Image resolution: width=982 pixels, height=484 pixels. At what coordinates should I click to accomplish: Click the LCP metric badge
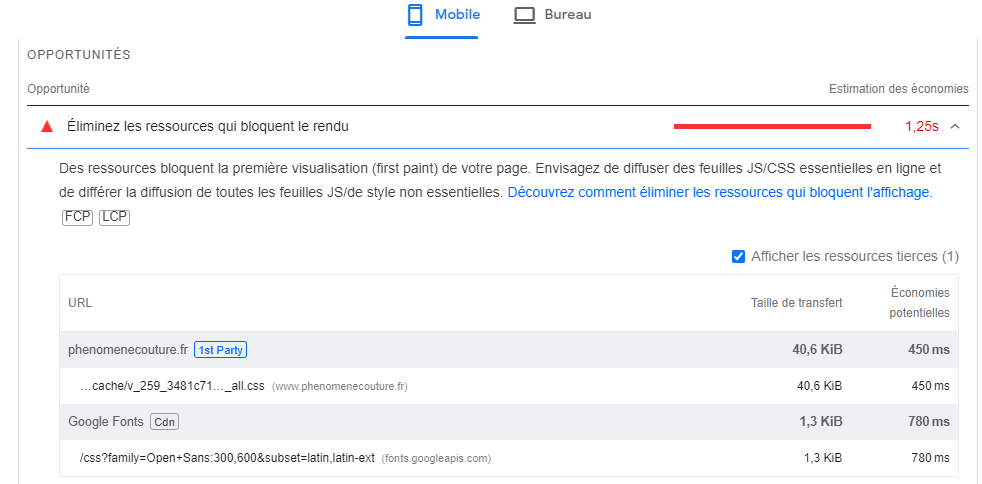114,216
